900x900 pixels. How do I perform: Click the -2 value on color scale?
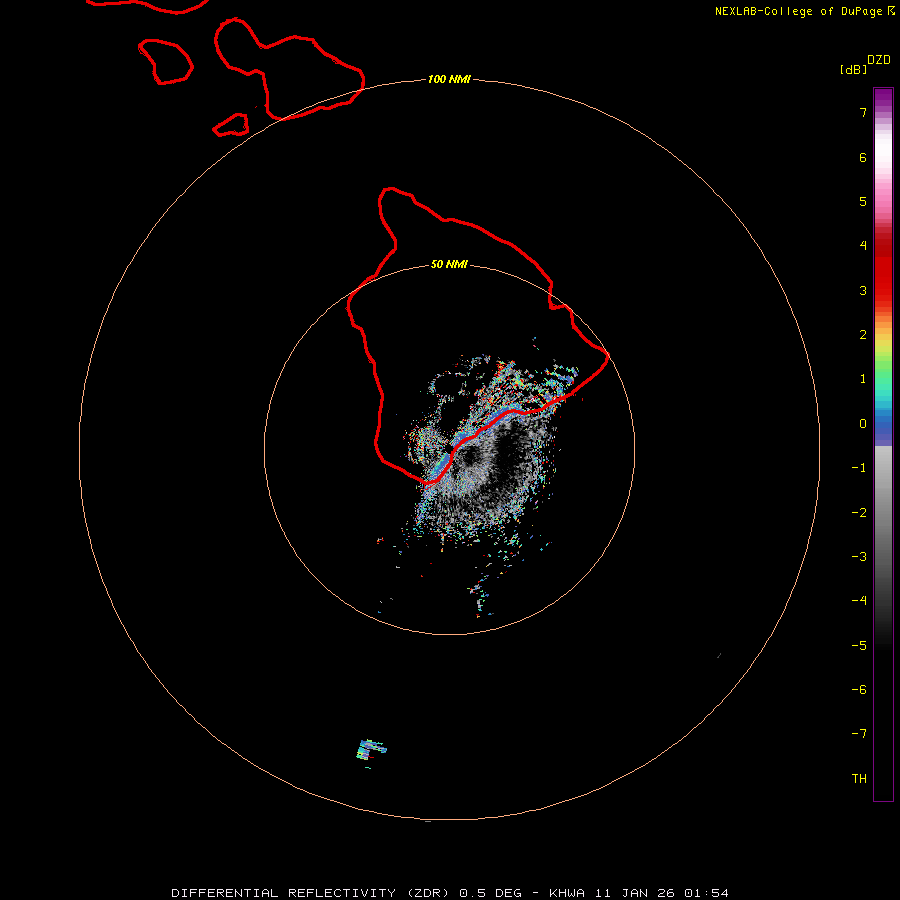point(859,513)
